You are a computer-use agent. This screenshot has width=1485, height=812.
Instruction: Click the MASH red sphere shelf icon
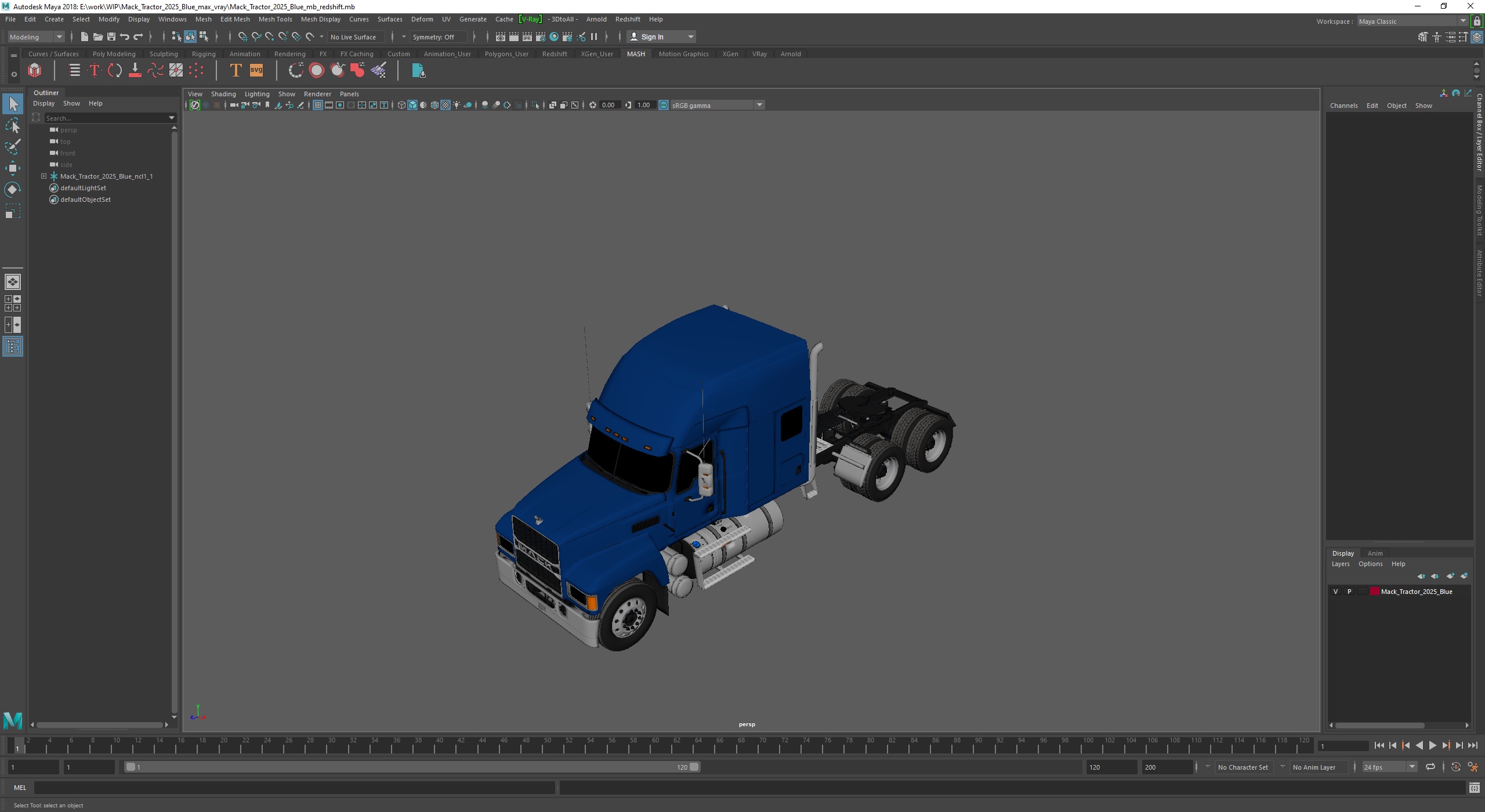pyautogui.click(x=317, y=71)
